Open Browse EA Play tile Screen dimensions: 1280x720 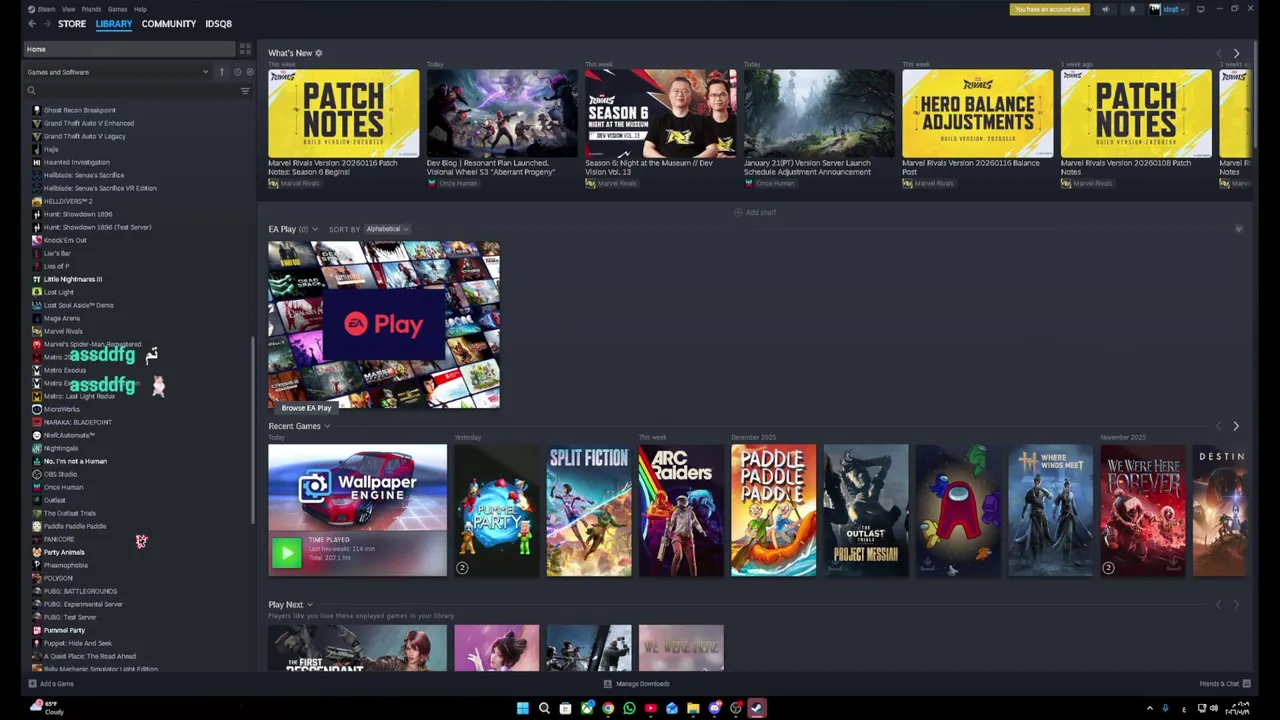(x=383, y=325)
